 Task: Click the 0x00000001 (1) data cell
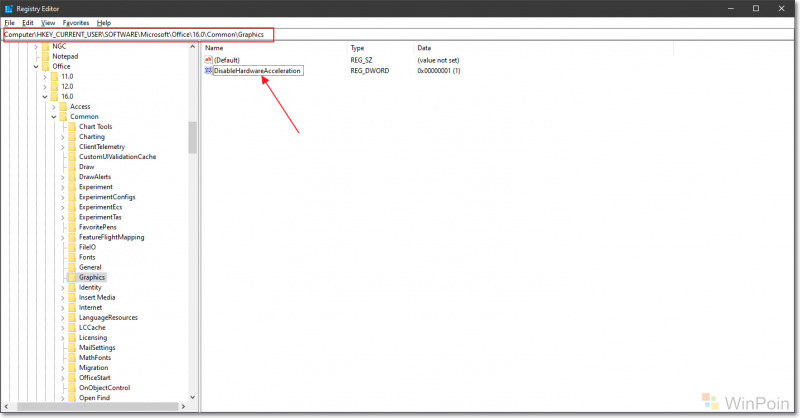(439, 71)
